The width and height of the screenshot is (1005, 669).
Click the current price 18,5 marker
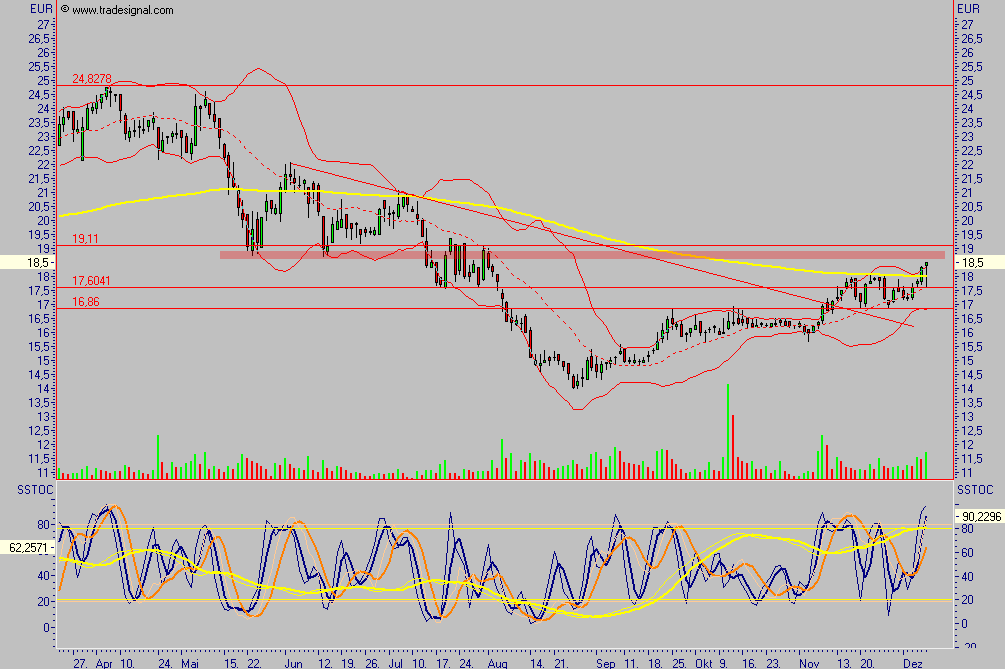27,262
